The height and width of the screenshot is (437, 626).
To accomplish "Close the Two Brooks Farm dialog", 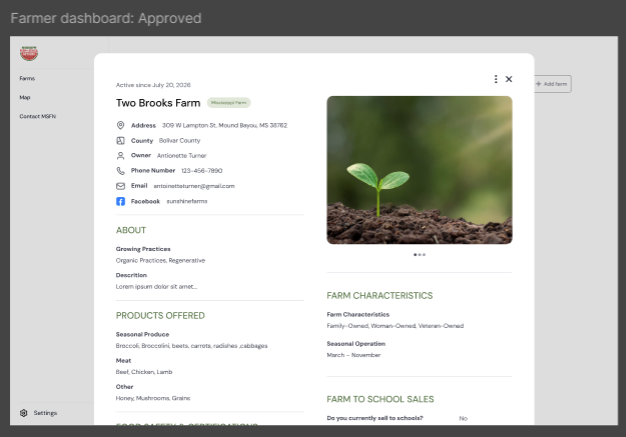I will click(509, 79).
